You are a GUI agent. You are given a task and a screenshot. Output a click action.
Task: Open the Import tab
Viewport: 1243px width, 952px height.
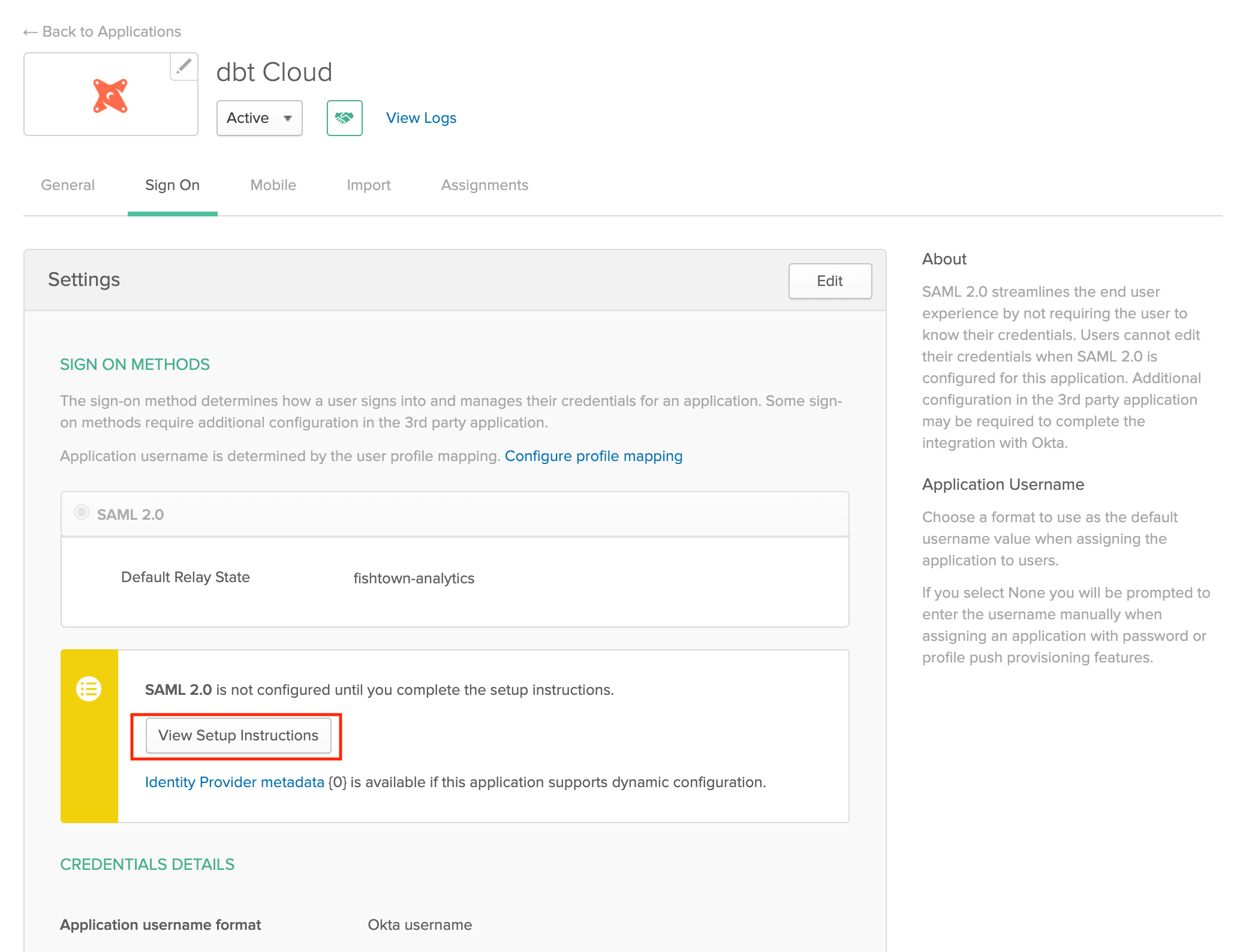[368, 185]
